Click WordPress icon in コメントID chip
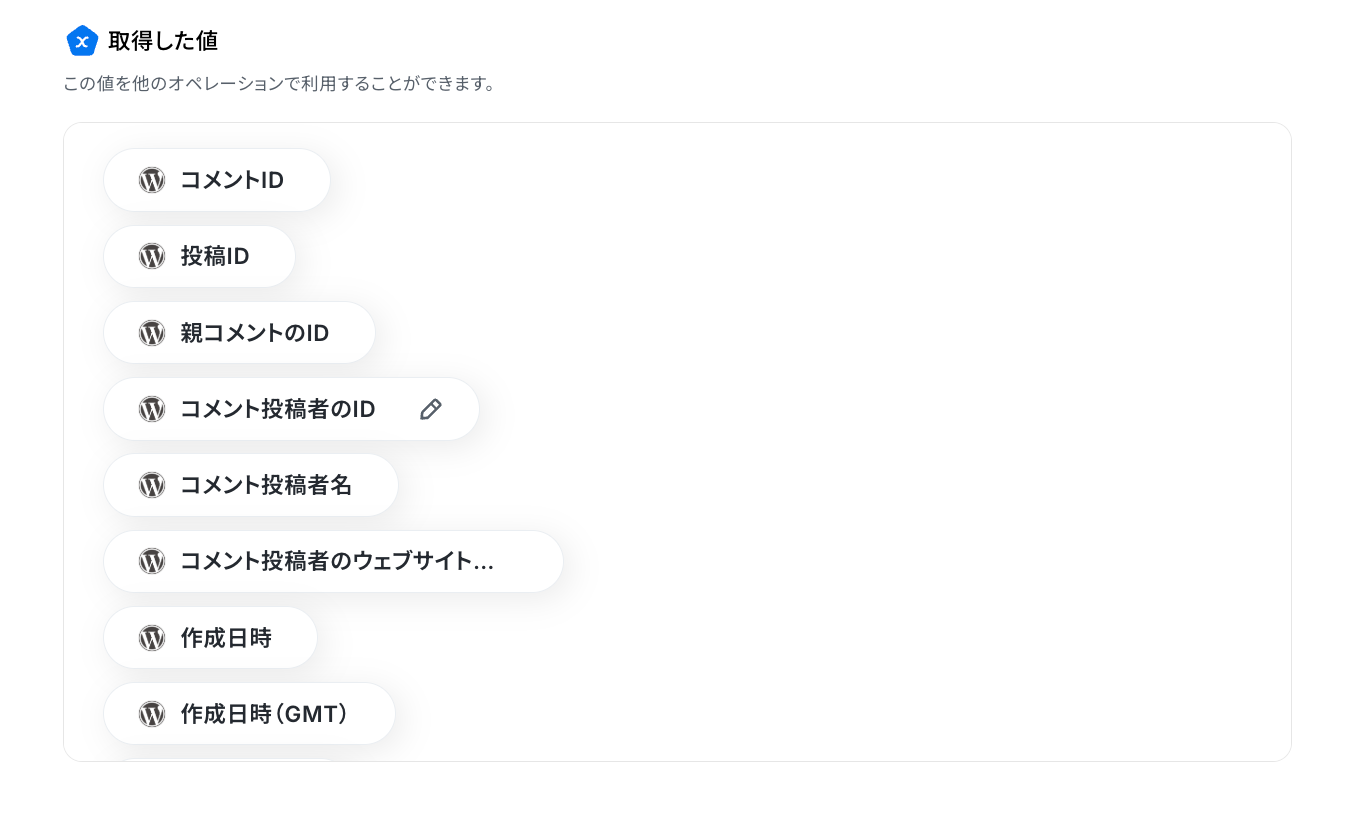The width and height of the screenshot is (1352, 830). pyautogui.click(x=152, y=180)
